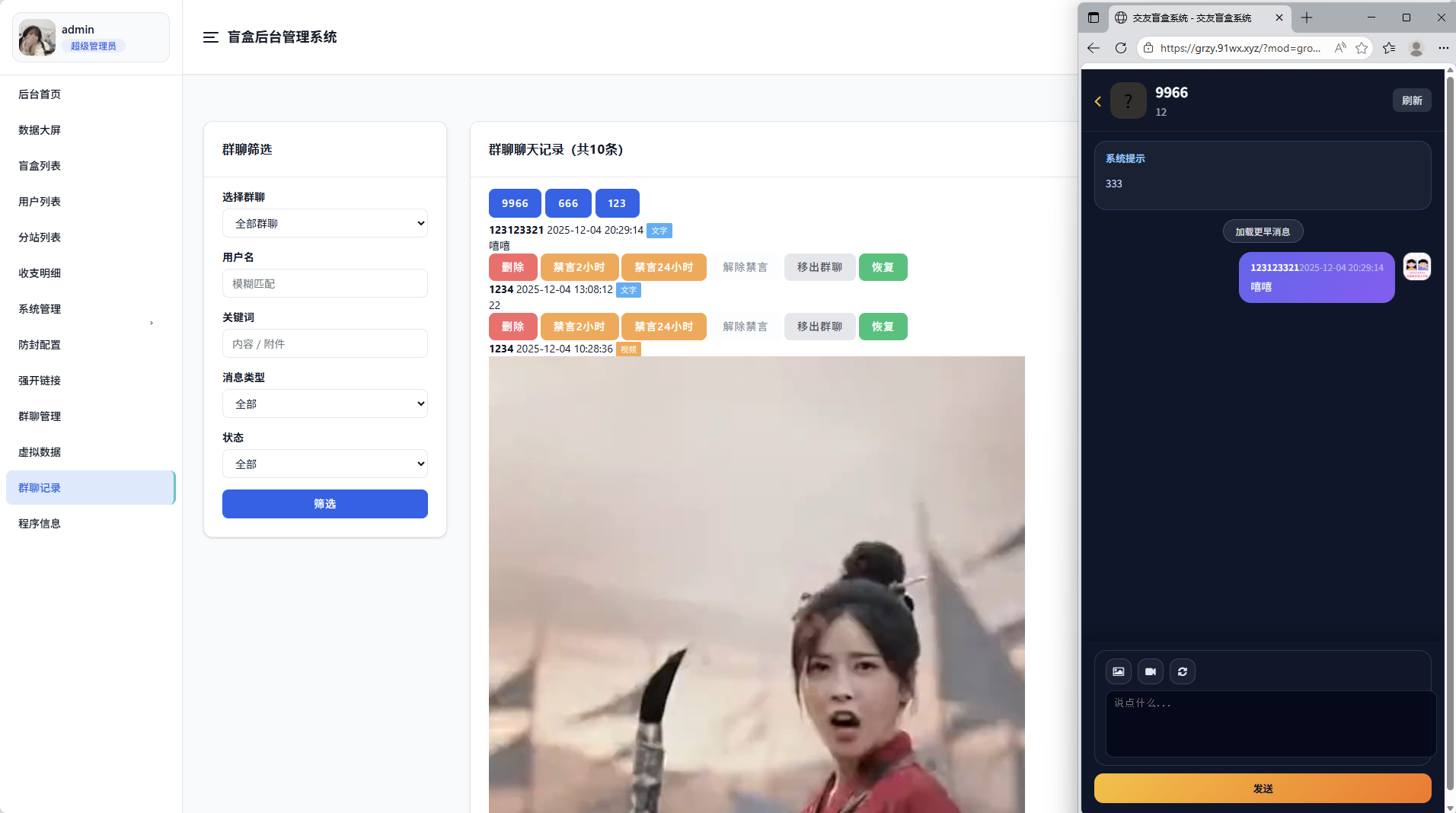Viewport: 1456px width, 813px height.
Task: Click the 筛选 filter button
Action: [324, 503]
